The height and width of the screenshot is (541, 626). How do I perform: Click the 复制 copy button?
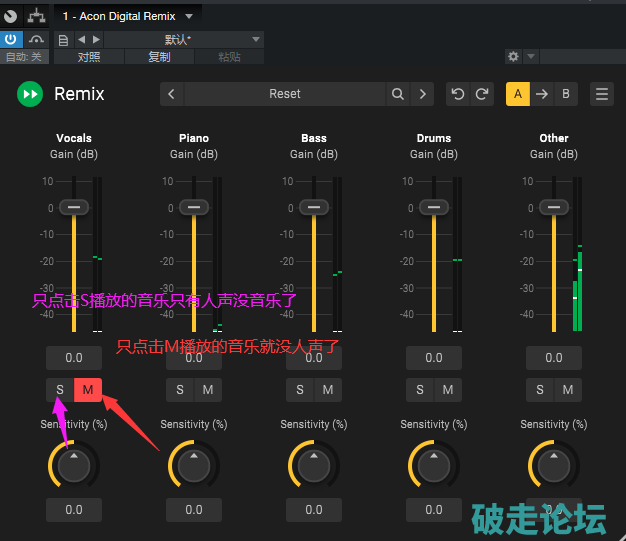pos(159,57)
